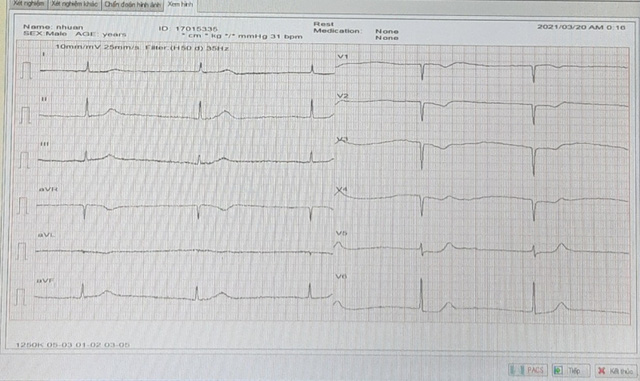
Task: Click the Kết thúc finish button
Action: [x=616, y=371]
